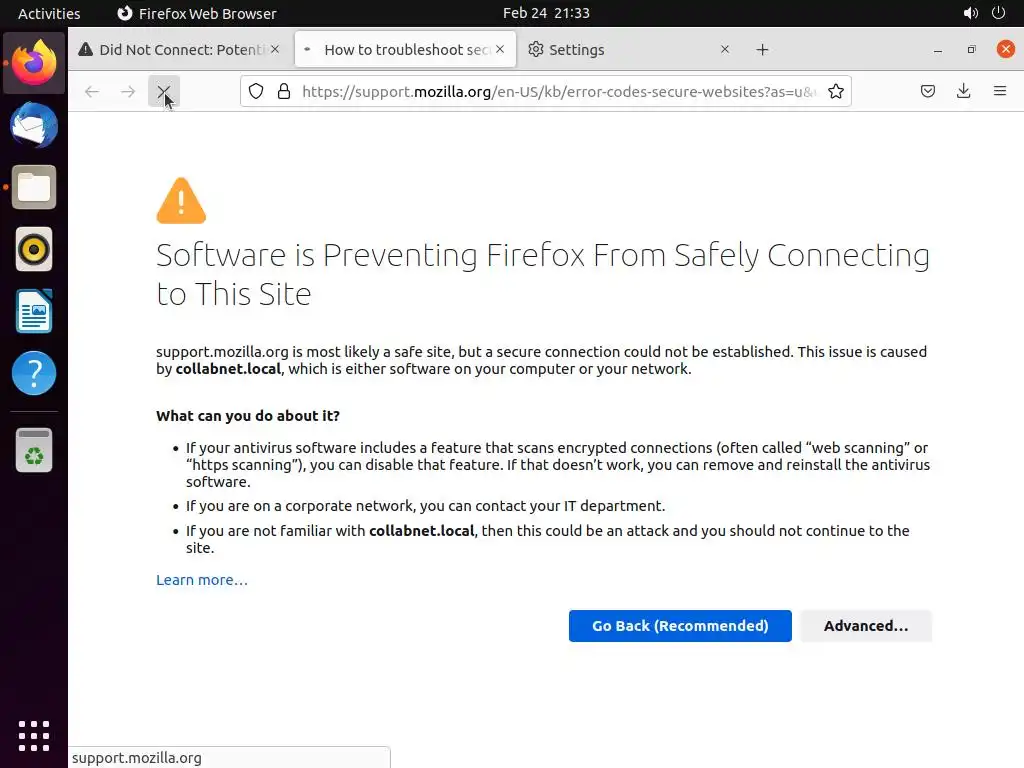This screenshot has height=768, width=1024.
Task: Open the Downloads toolbar icon
Action: (x=963, y=91)
